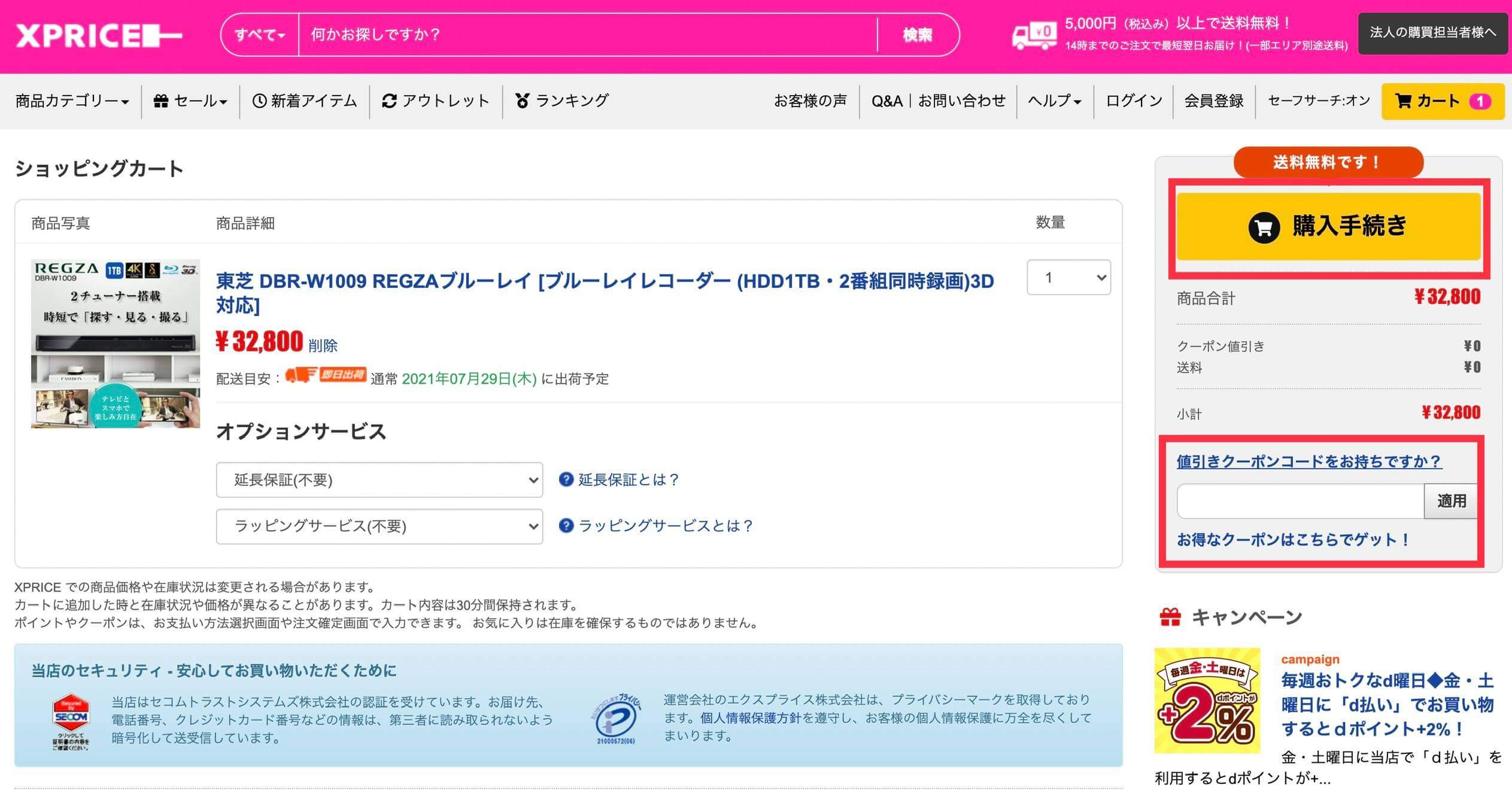Expand the セール menu
Viewport: 1512px width, 791px height.
190,101
